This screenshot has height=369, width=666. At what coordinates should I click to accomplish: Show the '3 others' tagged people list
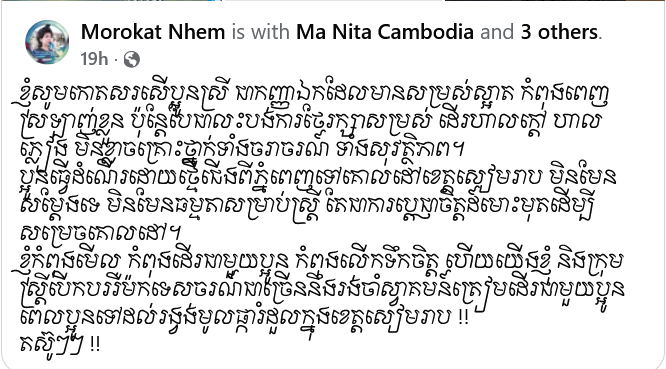coord(560,32)
